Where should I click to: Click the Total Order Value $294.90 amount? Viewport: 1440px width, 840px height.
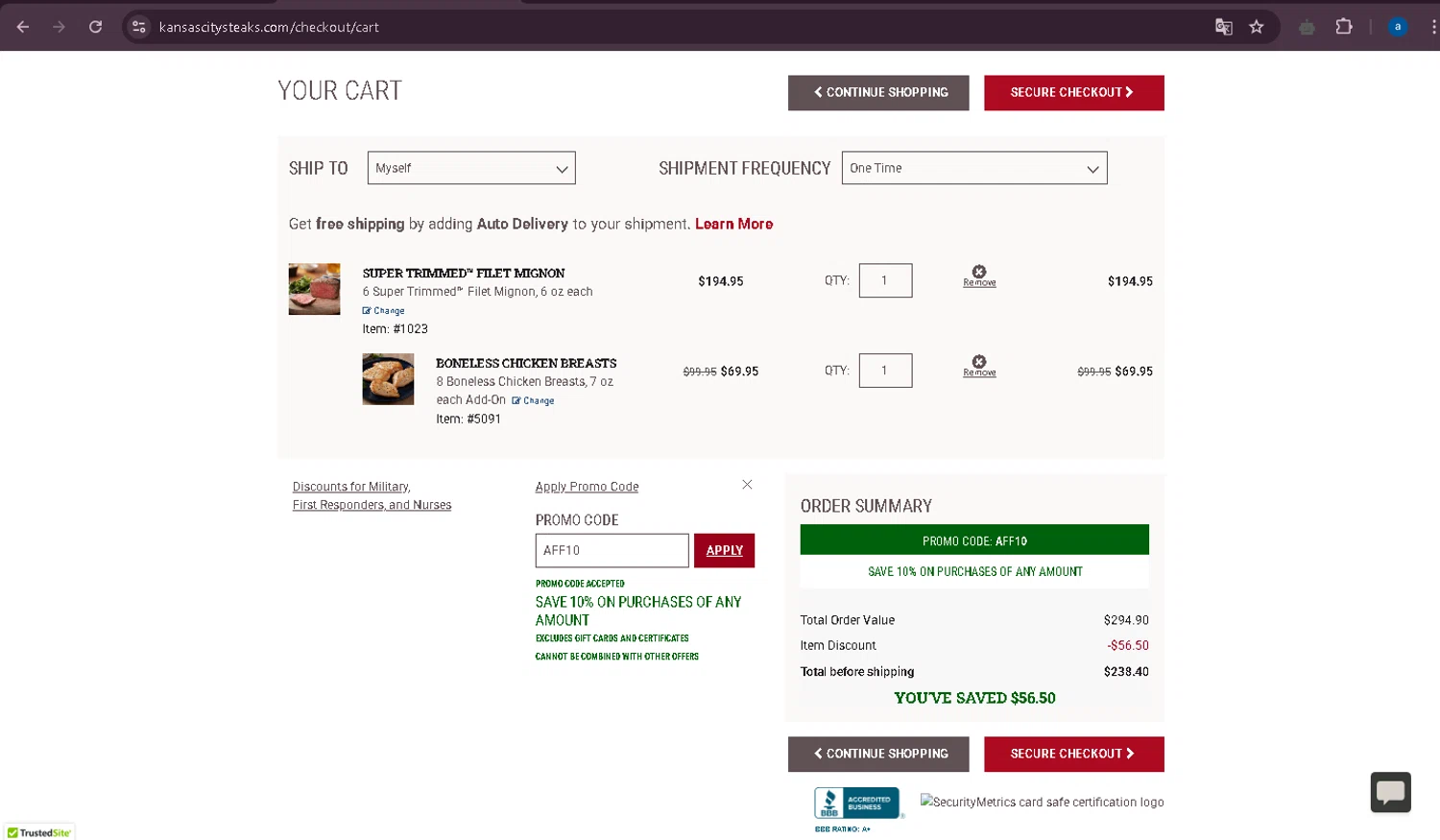click(x=1126, y=620)
